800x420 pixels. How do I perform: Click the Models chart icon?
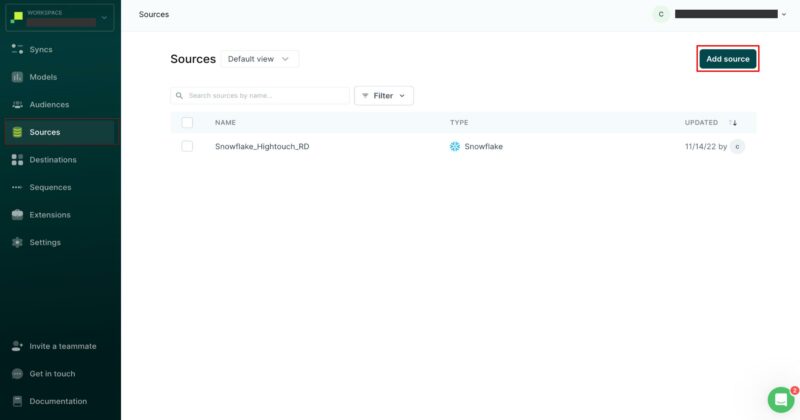(x=17, y=77)
